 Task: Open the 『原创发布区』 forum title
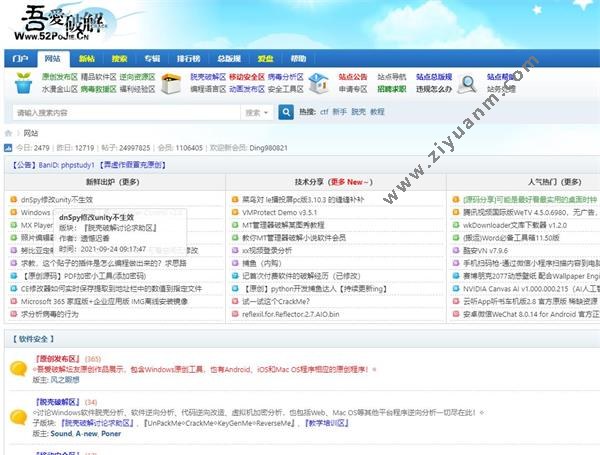click(x=57, y=359)
